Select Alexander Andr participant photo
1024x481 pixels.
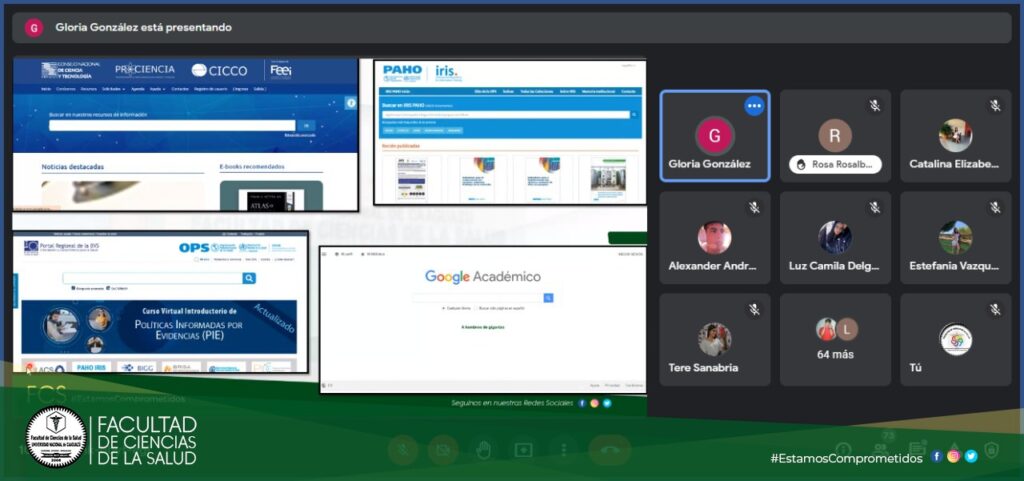[715, 238]
